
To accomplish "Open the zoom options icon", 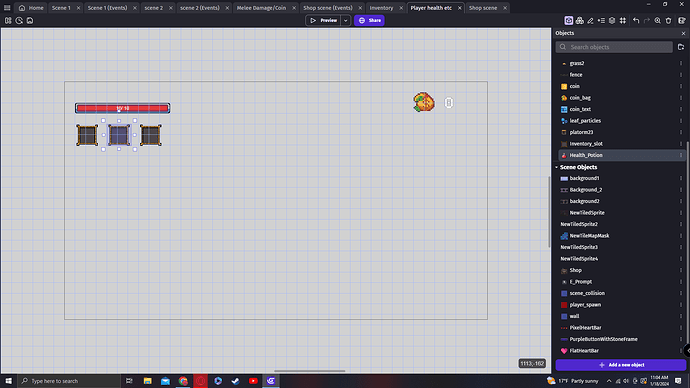I will (x=657, y=20).
